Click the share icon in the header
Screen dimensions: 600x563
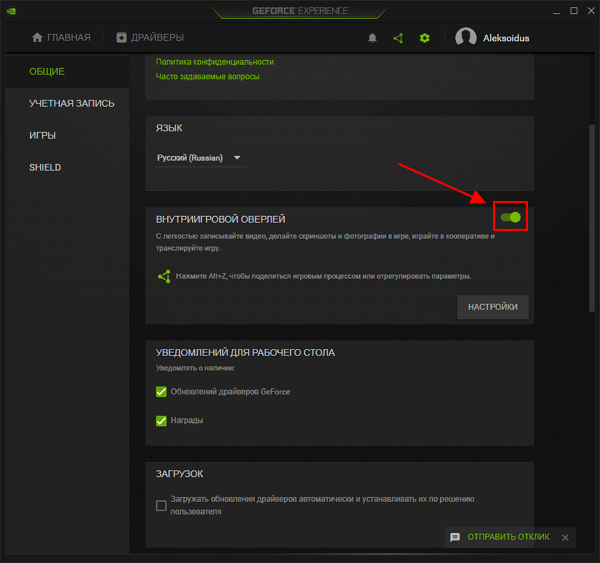(398, 38)
